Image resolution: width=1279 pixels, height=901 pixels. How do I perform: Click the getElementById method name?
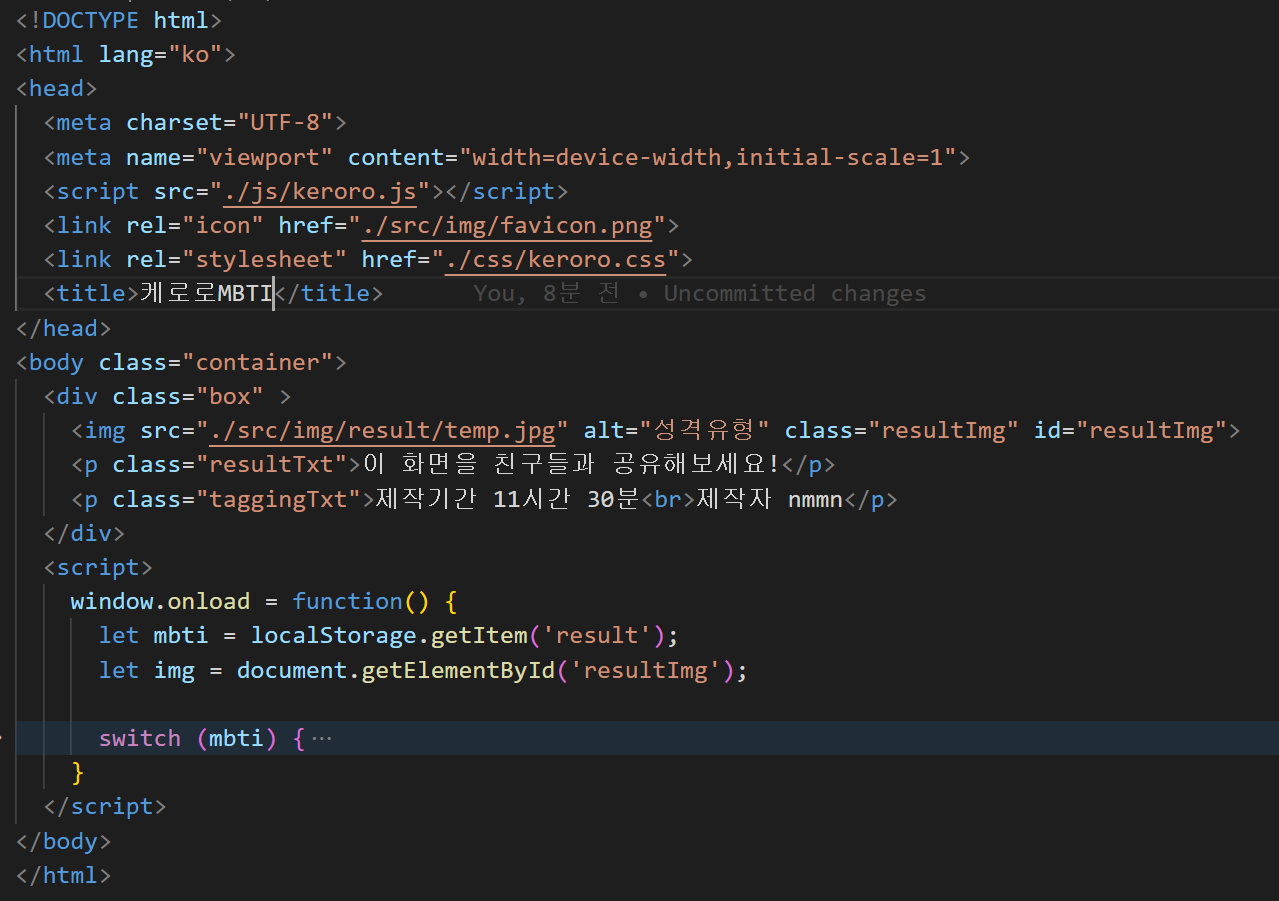tap(458, 670)
